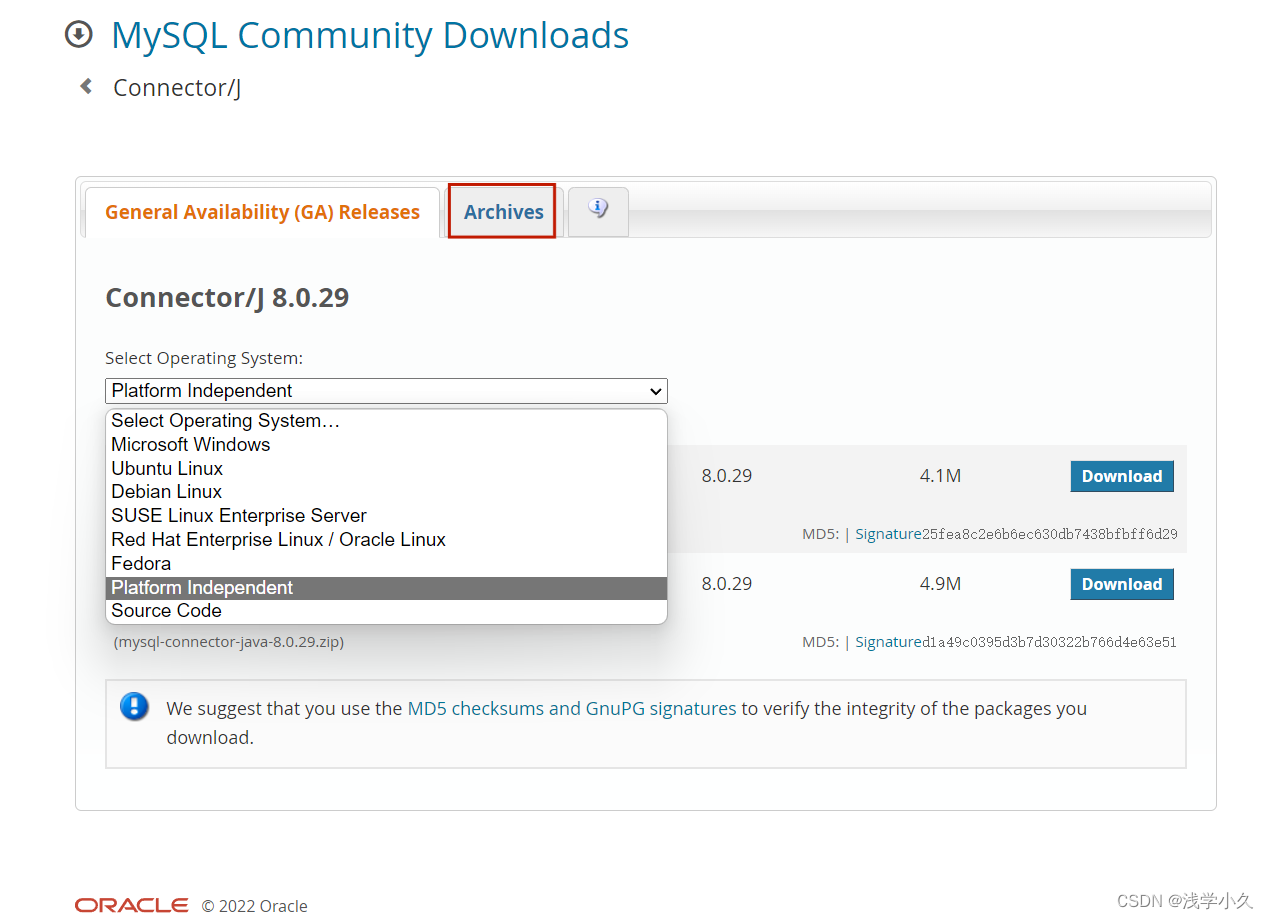Click the 4.9M file size text
The width and height of the screenshot is (1269, 919).
pyautogui.click(x=940, y=584)
